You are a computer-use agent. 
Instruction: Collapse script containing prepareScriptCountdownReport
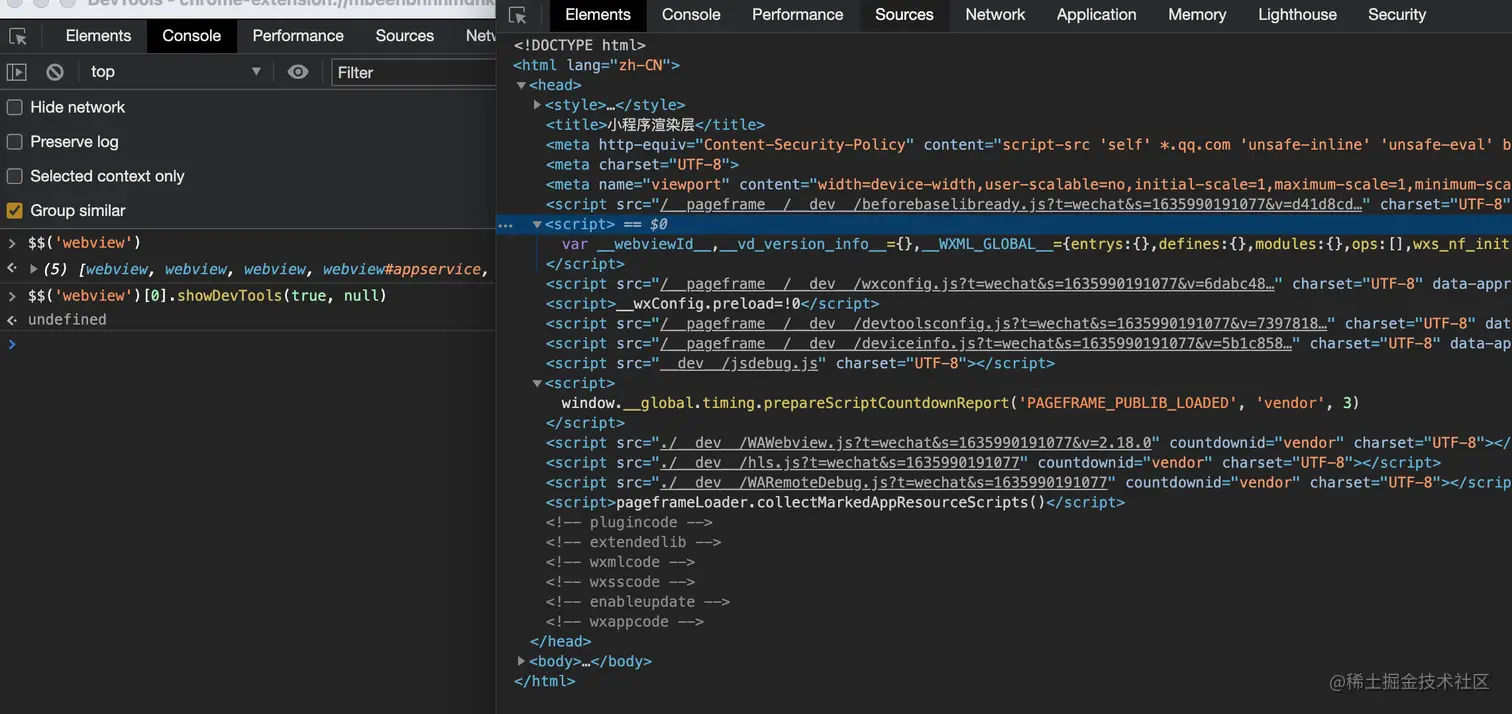click(x=537, y=383)
